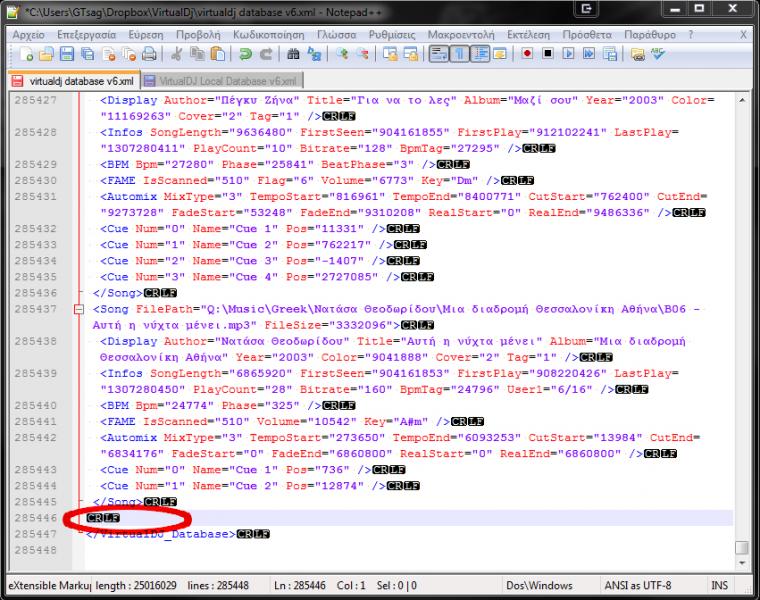Click the Replace icon
This screenshot has height=600, width=760.
[x=314, y=54]
